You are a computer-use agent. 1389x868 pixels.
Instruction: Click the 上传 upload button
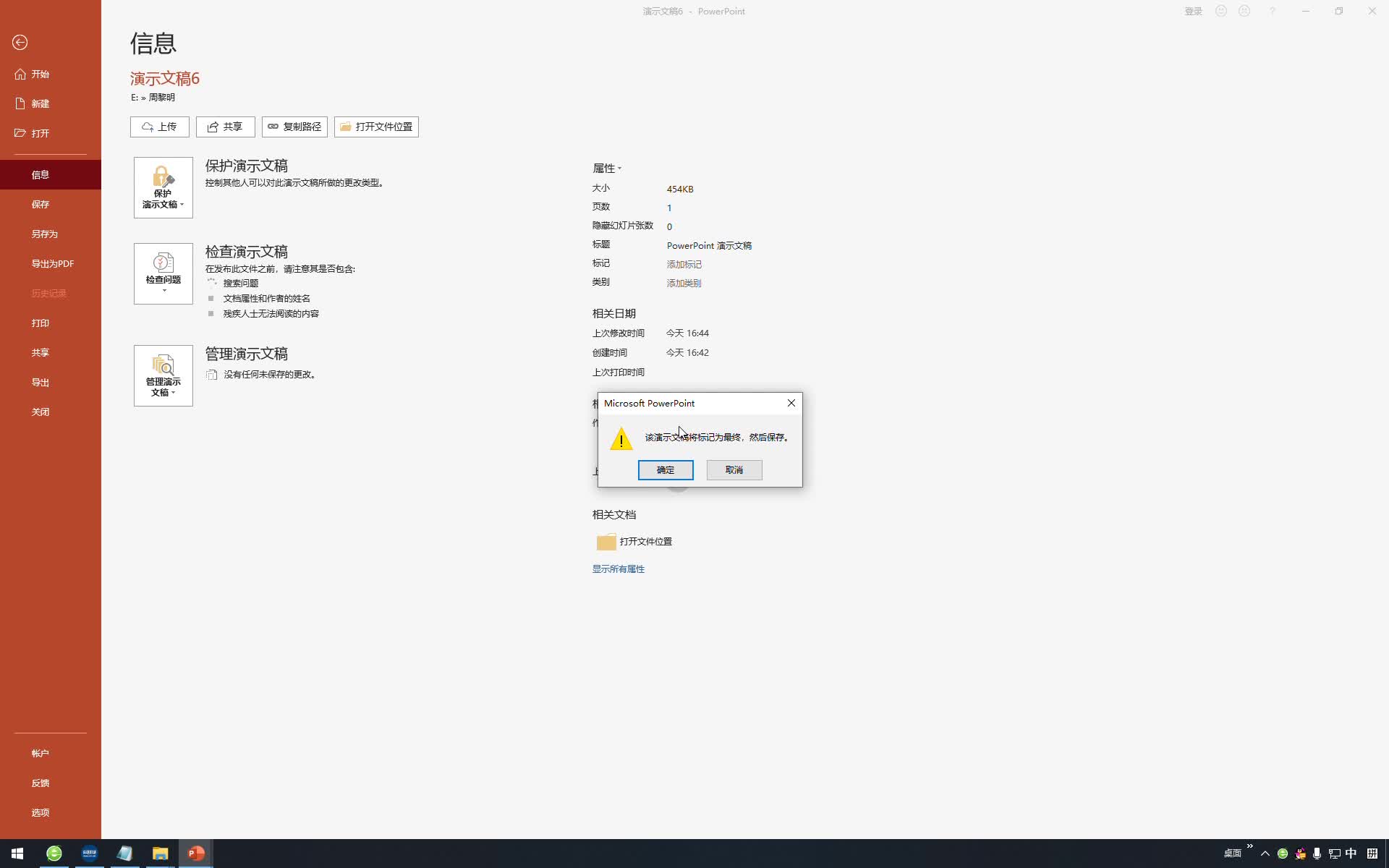coord(160,127)
